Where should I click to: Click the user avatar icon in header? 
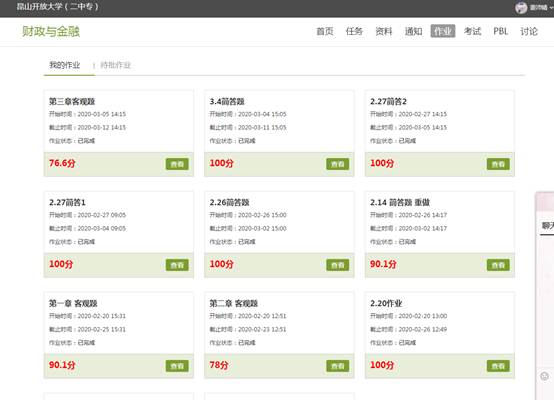pos(521,7)
